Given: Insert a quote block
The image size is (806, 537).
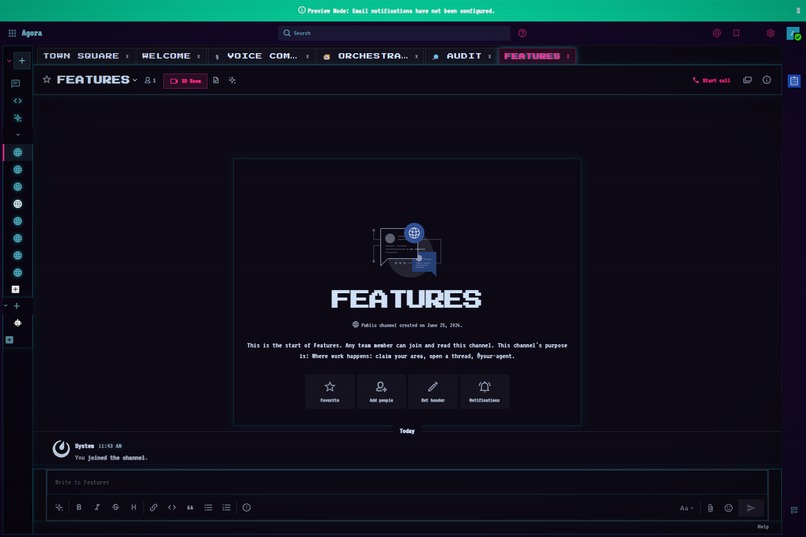Looking at the screenshot, I should pyautogui.click(x=190, y=507).
